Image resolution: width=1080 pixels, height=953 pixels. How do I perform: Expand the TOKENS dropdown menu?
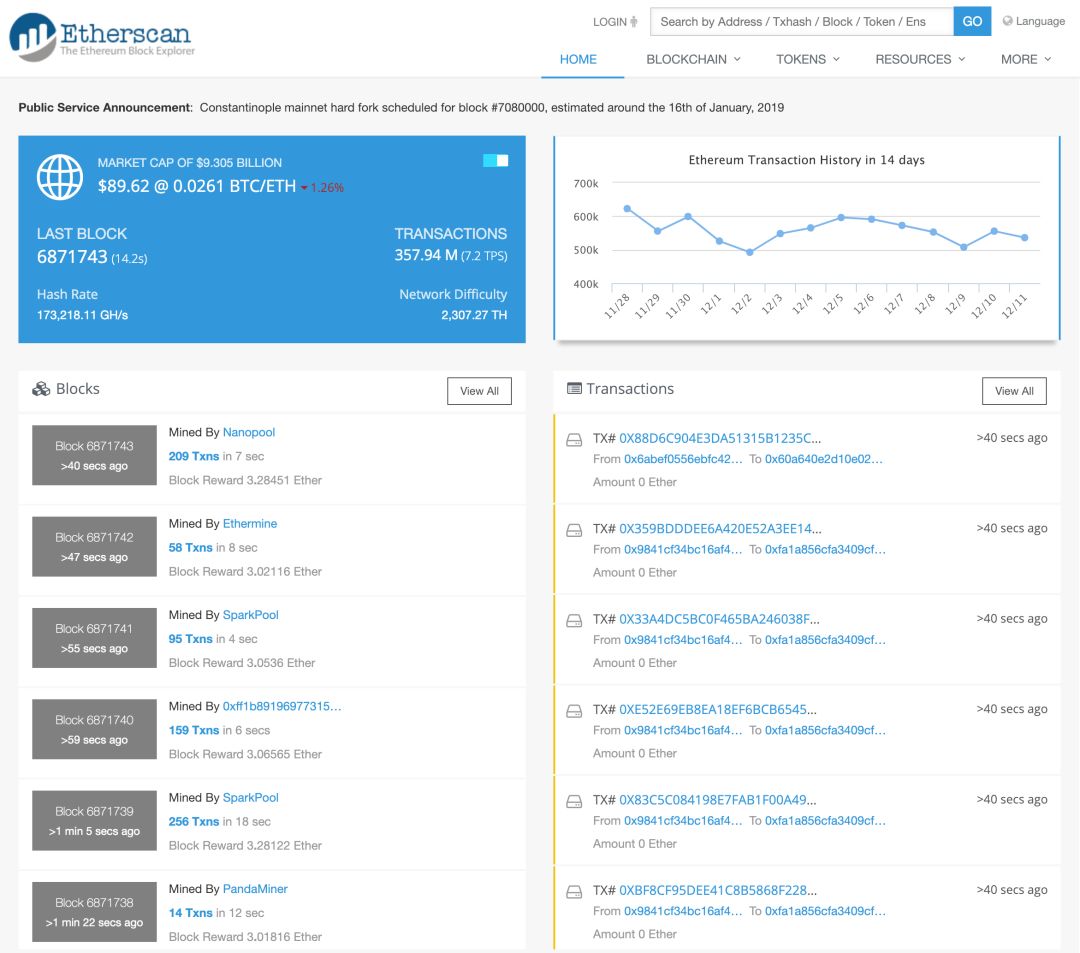808,59
